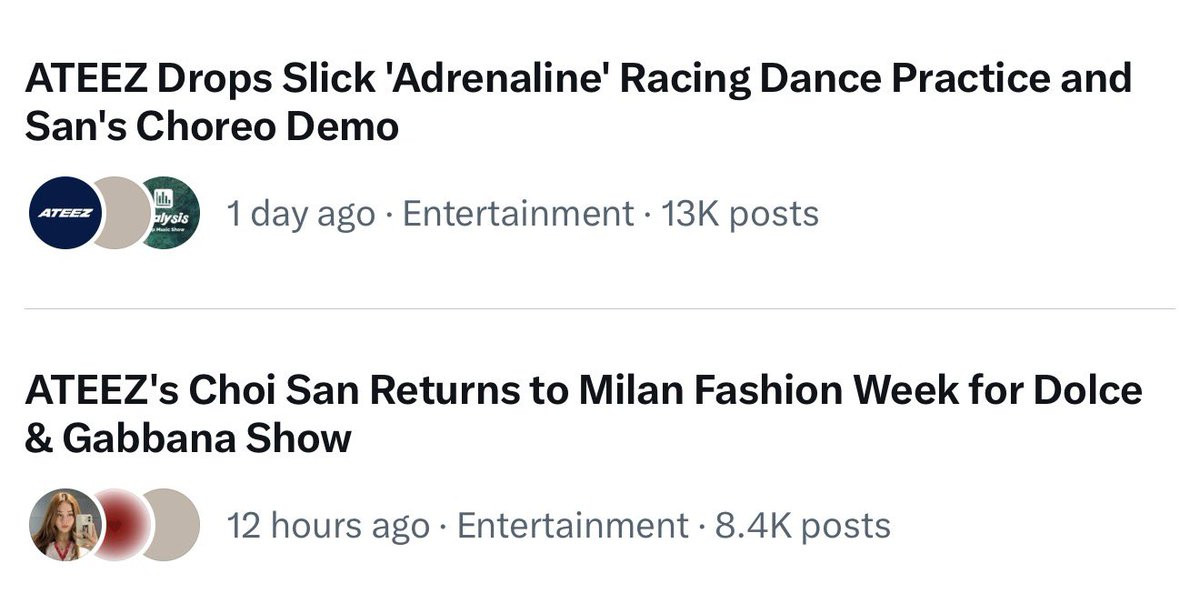Image resolution: width=1200 pixels, height=614 pixels.
Task: Select the "1 day ago" timestamp
Action: [302, 213]
